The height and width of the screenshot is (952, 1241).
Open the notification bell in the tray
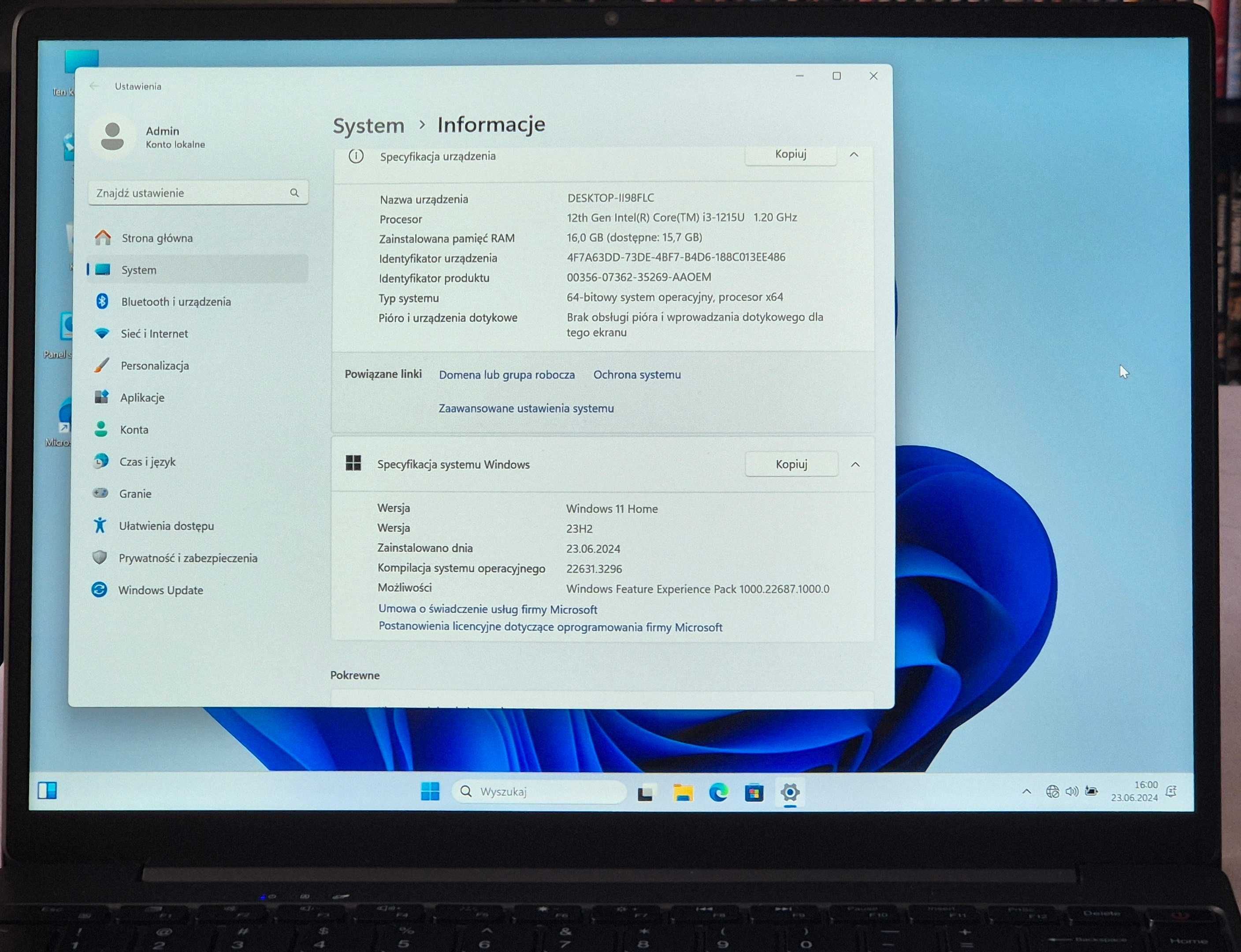(1171, 792)
